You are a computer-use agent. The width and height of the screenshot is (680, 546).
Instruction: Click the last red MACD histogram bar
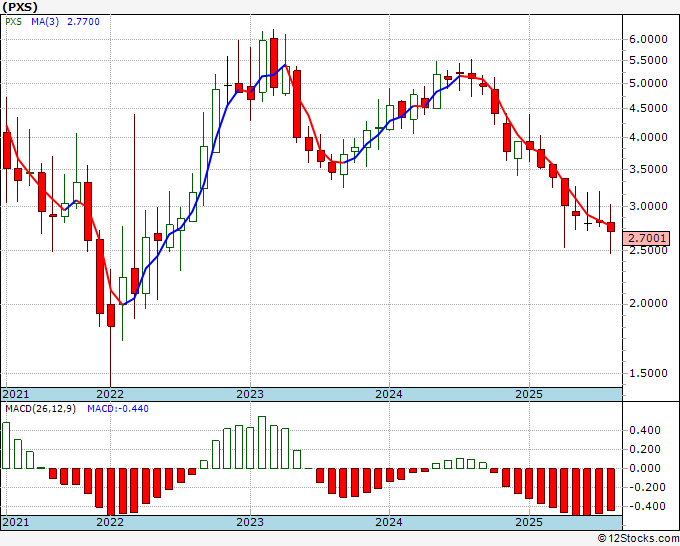click(611, 489)
